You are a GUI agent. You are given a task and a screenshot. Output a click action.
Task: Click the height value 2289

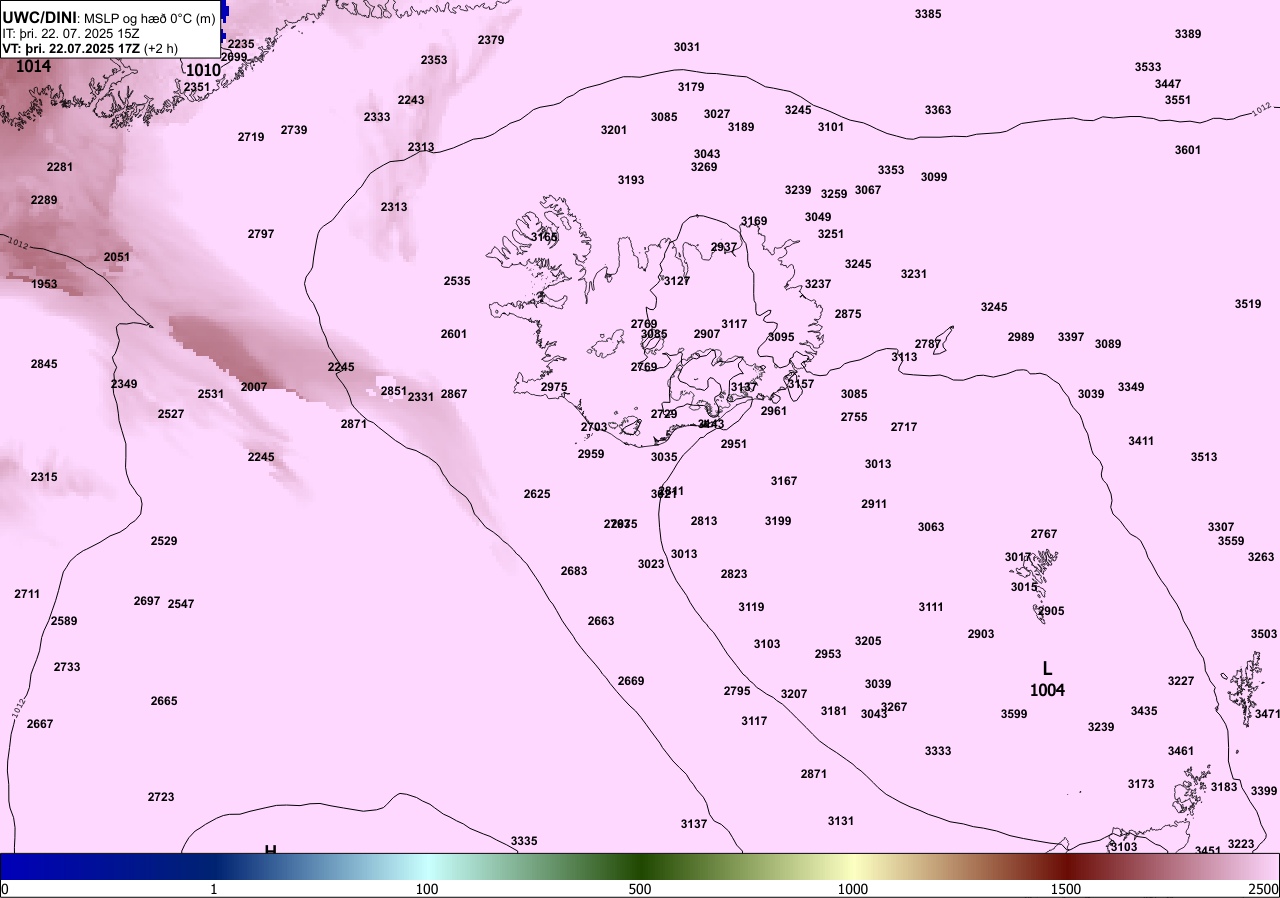click(x=44, y=200)
